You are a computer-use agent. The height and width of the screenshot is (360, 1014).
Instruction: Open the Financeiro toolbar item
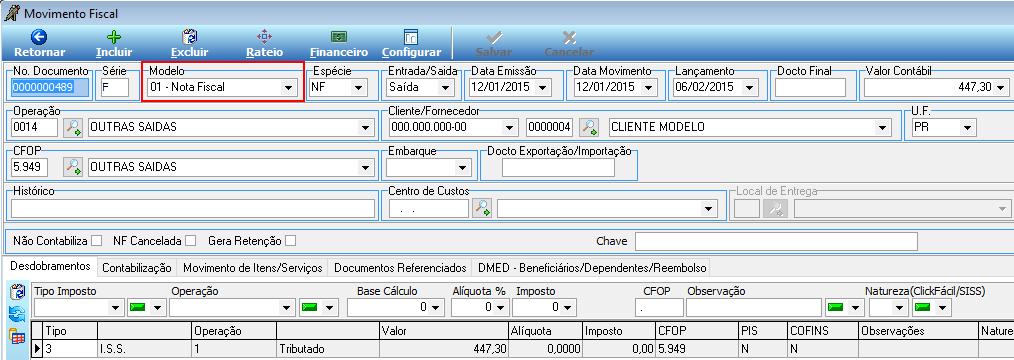(339, 44)
